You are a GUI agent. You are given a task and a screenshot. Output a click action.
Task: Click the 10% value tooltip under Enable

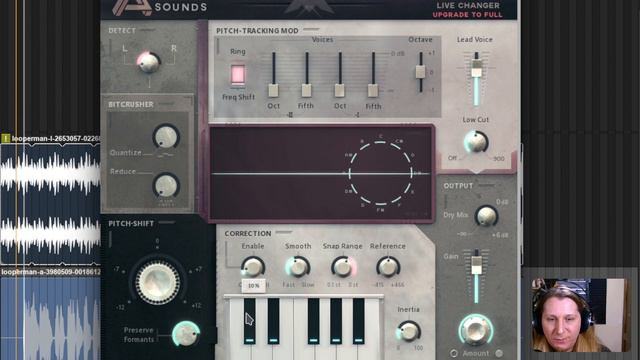(x=253, y=286)
